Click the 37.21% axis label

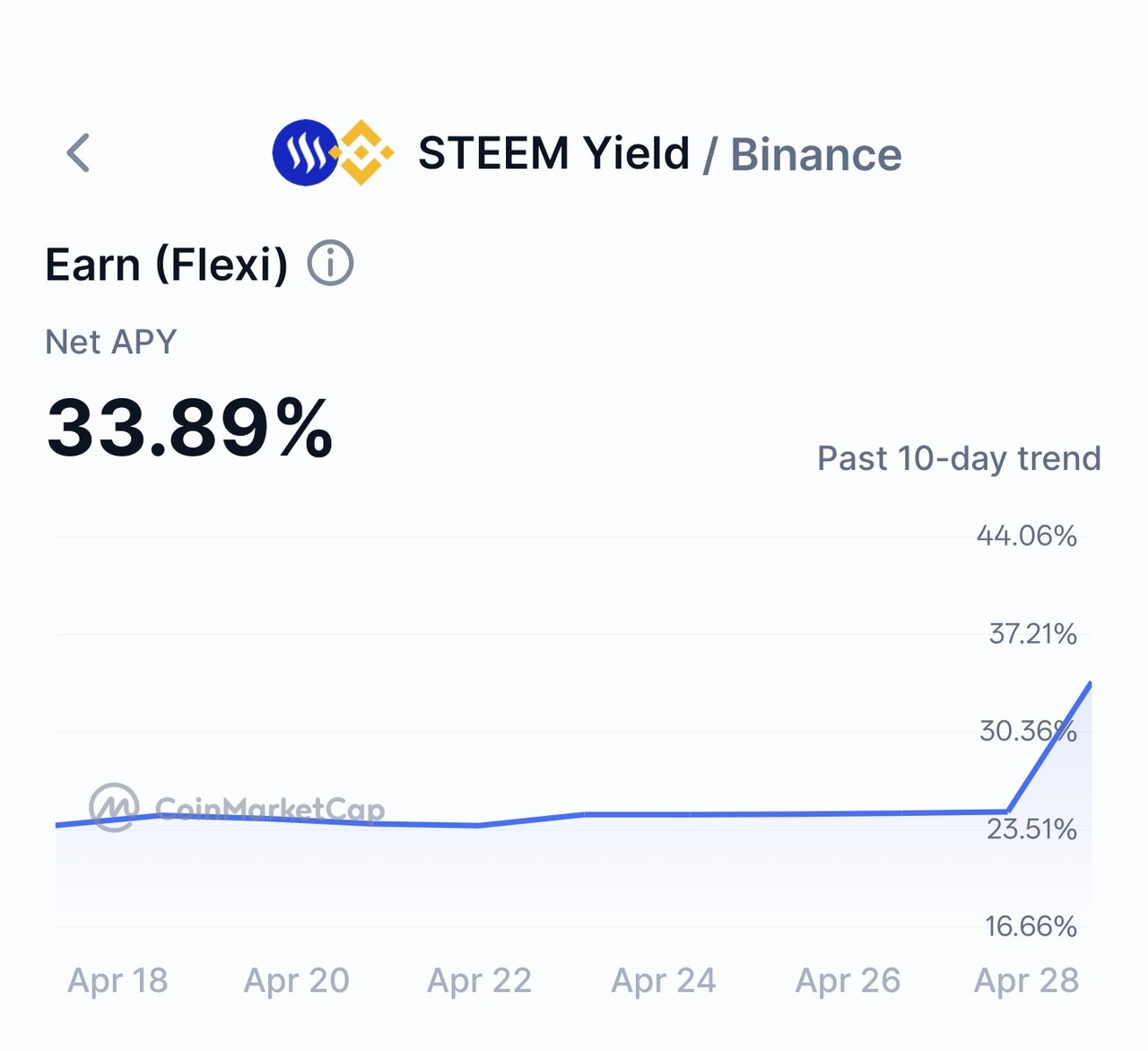point(1033,634)
